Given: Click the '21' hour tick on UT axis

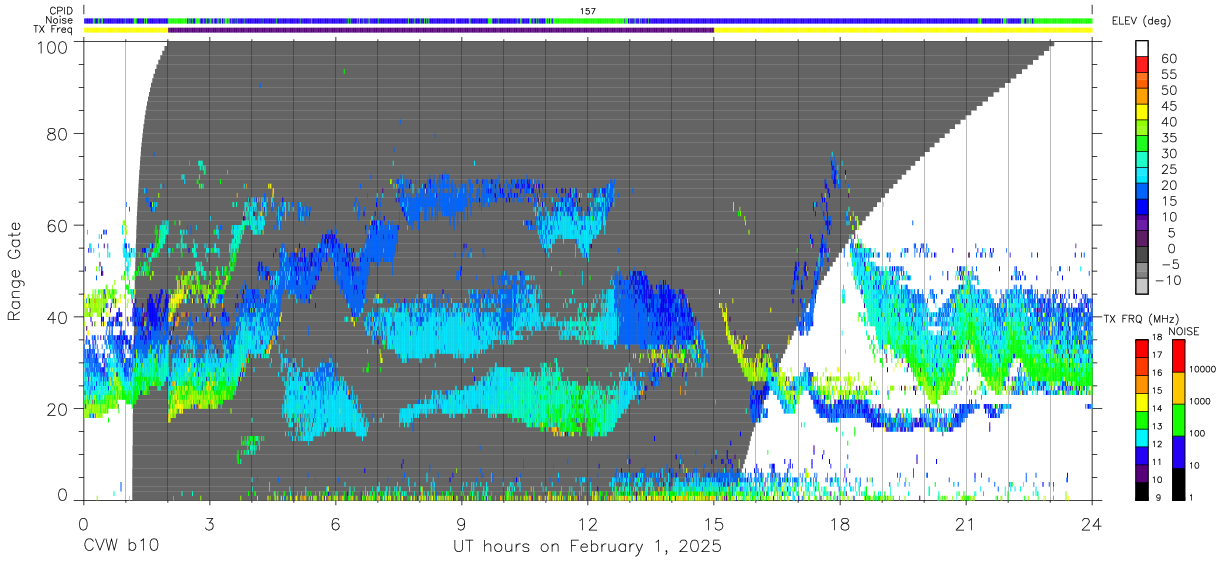Looking at the screenshot, I should point(966,524).
